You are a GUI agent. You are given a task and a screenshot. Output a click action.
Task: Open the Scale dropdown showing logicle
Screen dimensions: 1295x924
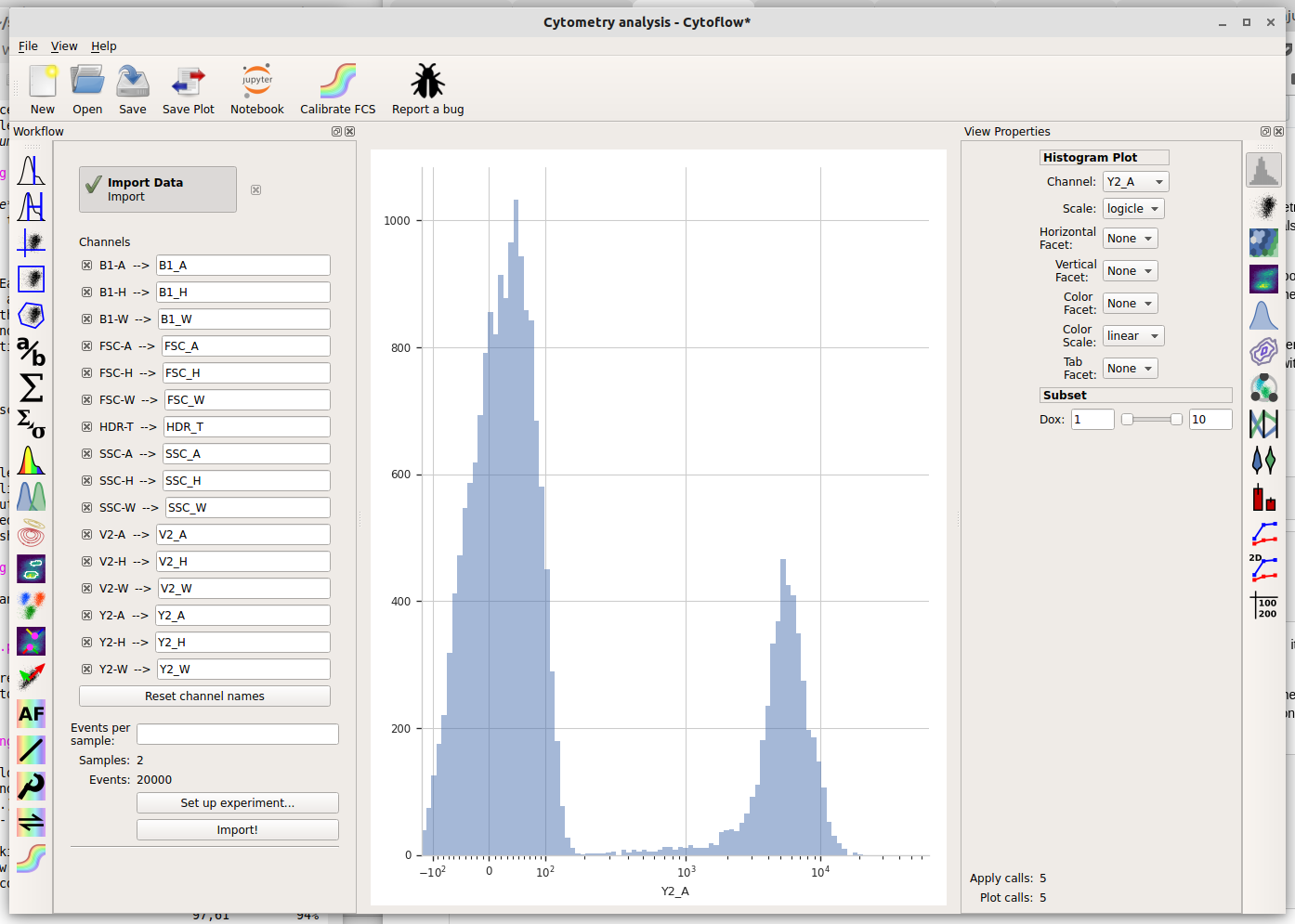tap(1133, 209)
